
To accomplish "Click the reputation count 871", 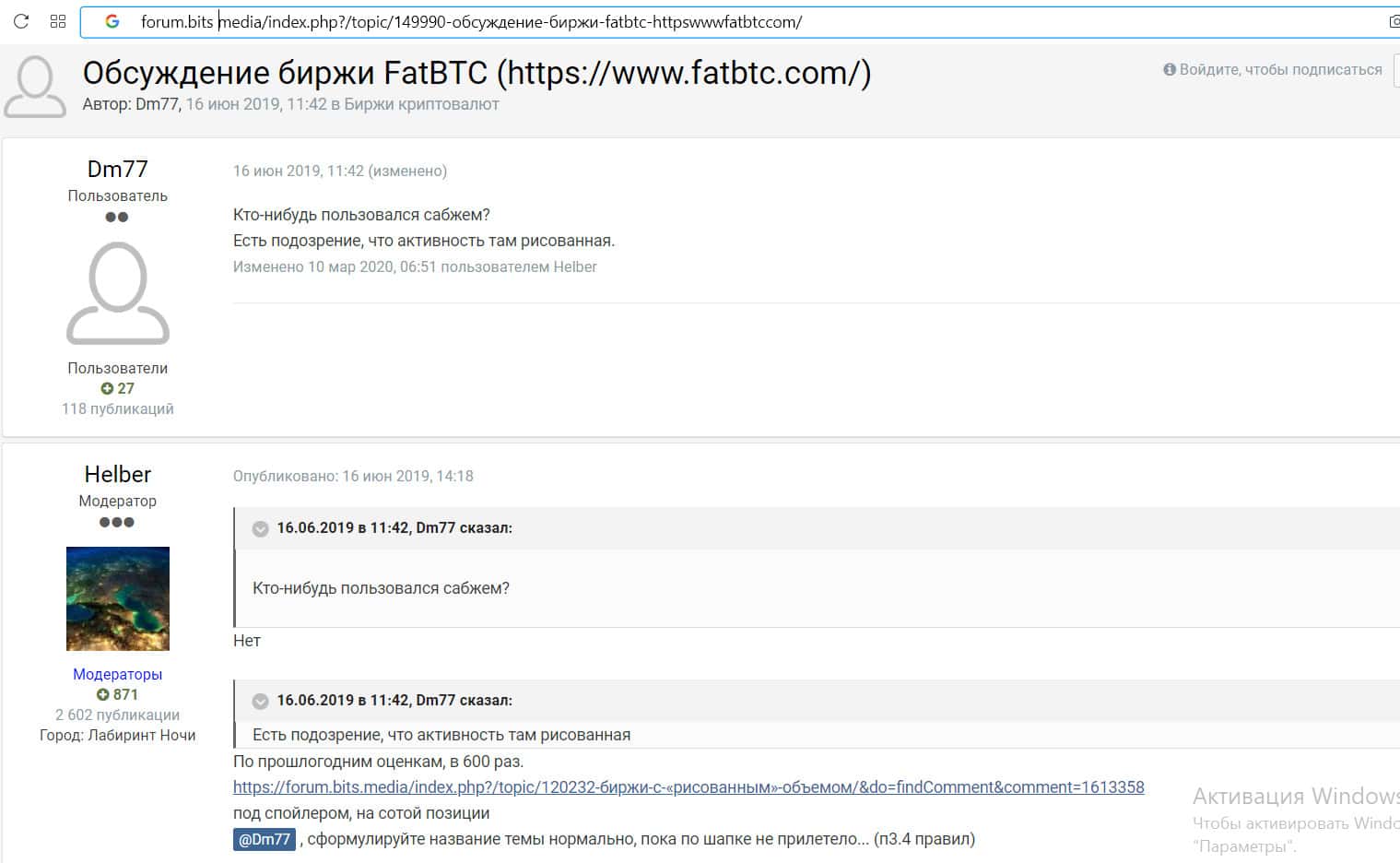I will click(x=125, y=695).
